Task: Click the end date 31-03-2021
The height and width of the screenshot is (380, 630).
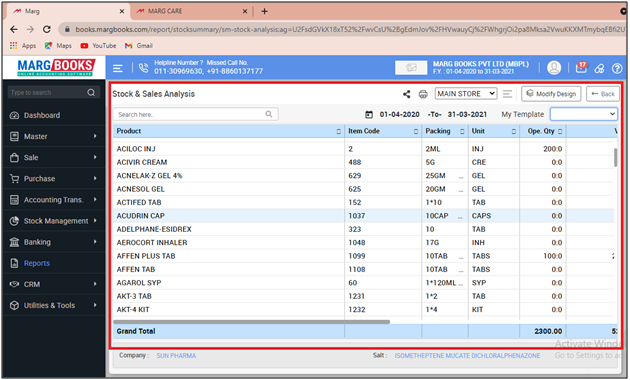Action: 467,114
